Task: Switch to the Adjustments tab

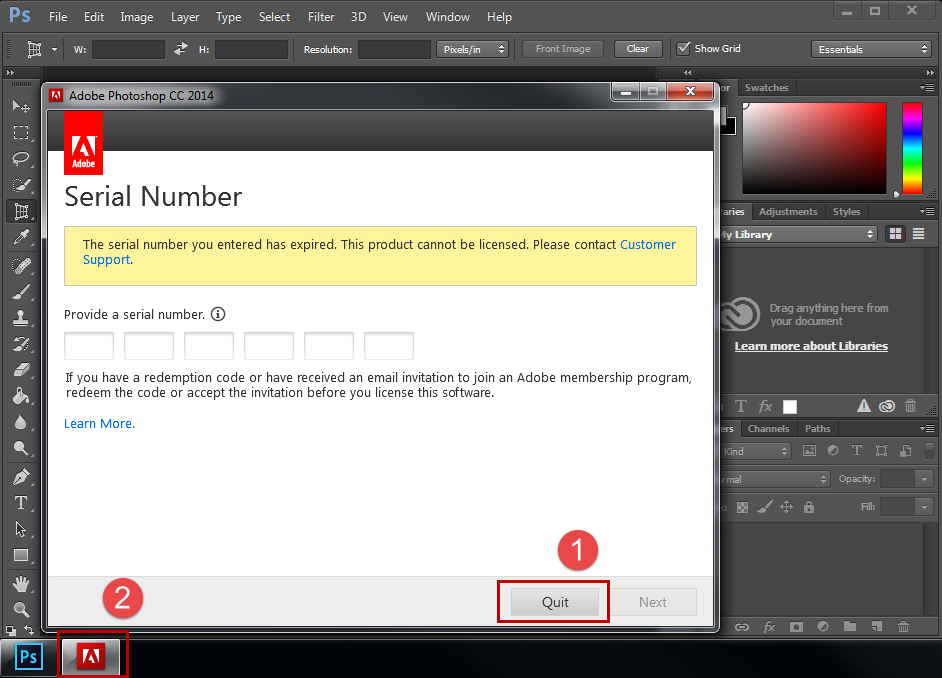Action: [788, 211]
